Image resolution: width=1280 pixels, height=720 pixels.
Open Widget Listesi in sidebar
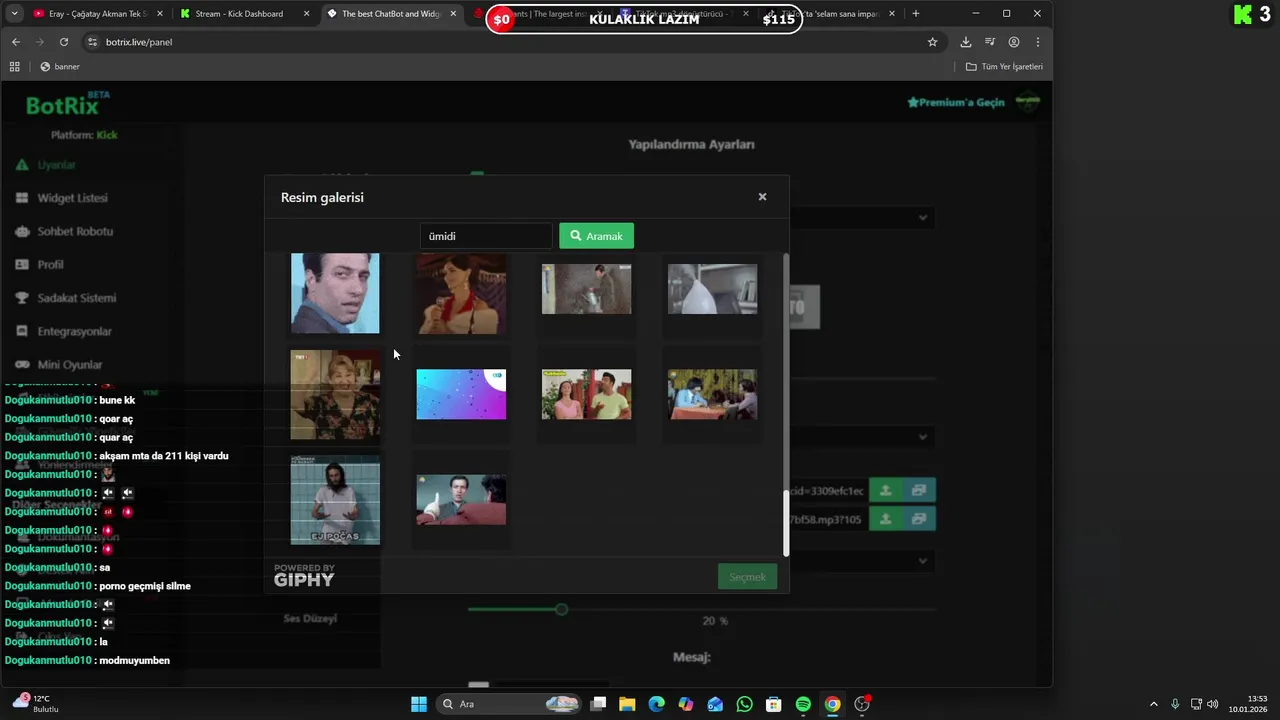(72, 198)
